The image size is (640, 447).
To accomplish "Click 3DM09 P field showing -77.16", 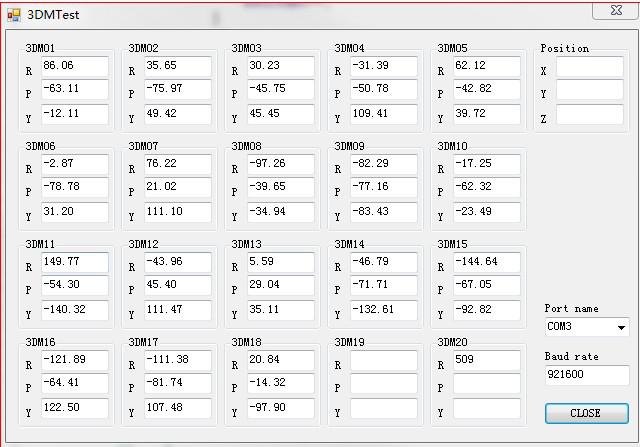I will click(384, 187).
